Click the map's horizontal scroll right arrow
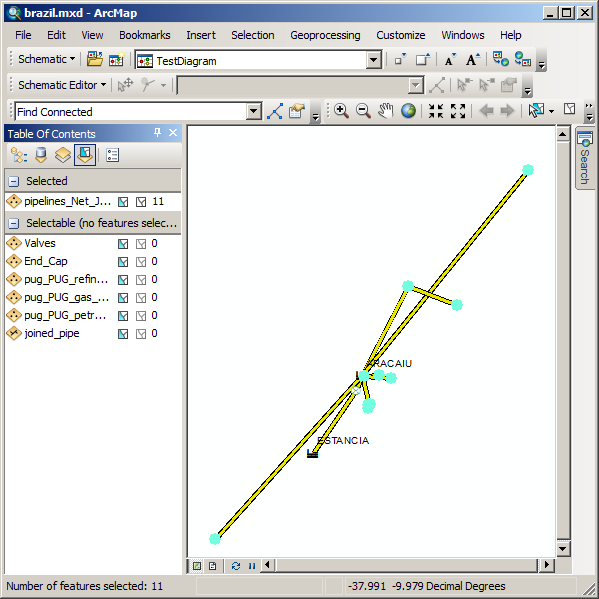The height and width of the screenshot is (599, 599). [547, 564]
